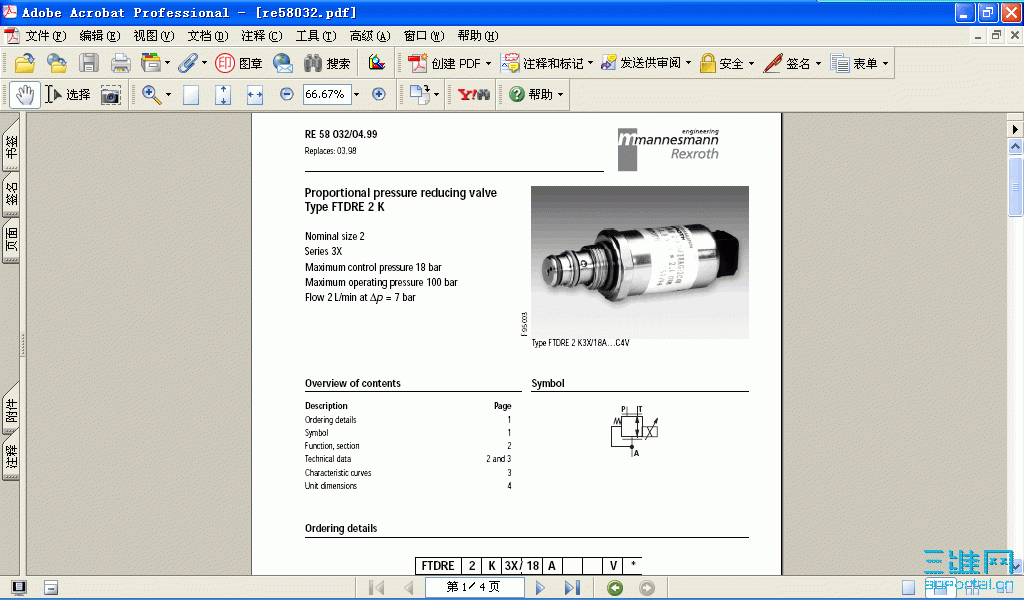
Task: Click the minus Zoom Out button
Action: pos(287,94)
